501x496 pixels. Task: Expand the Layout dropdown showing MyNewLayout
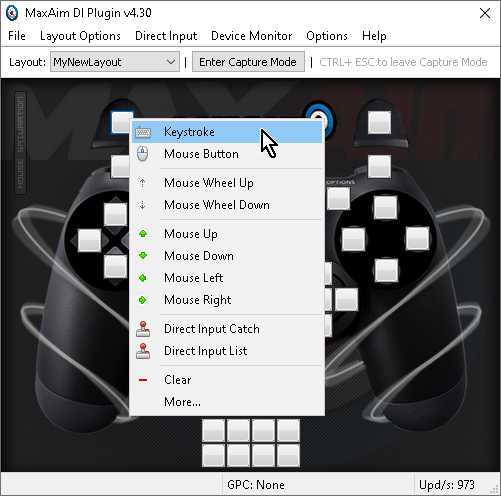tap(115, 62)
